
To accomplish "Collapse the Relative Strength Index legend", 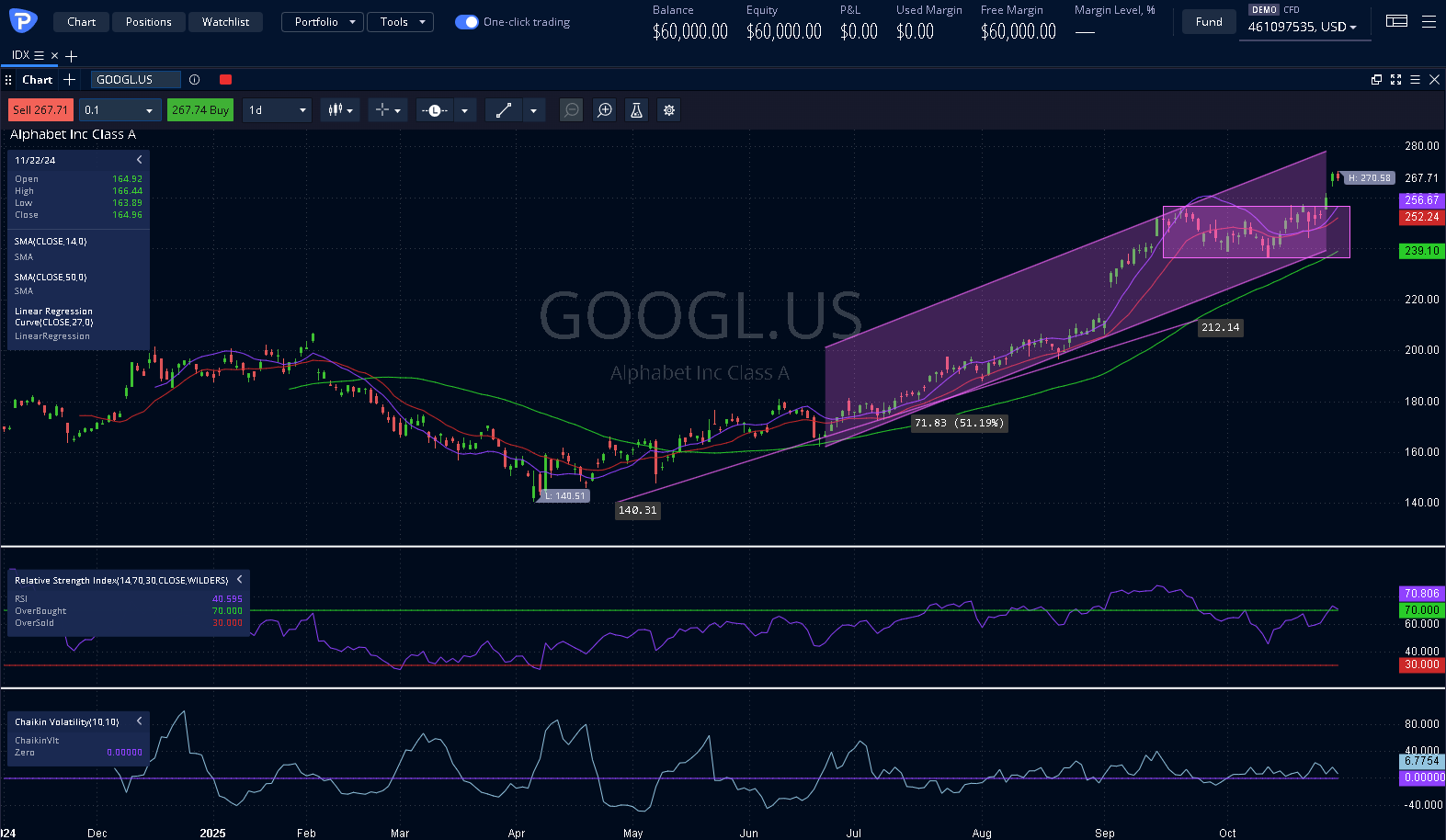I will coord(239,580).
